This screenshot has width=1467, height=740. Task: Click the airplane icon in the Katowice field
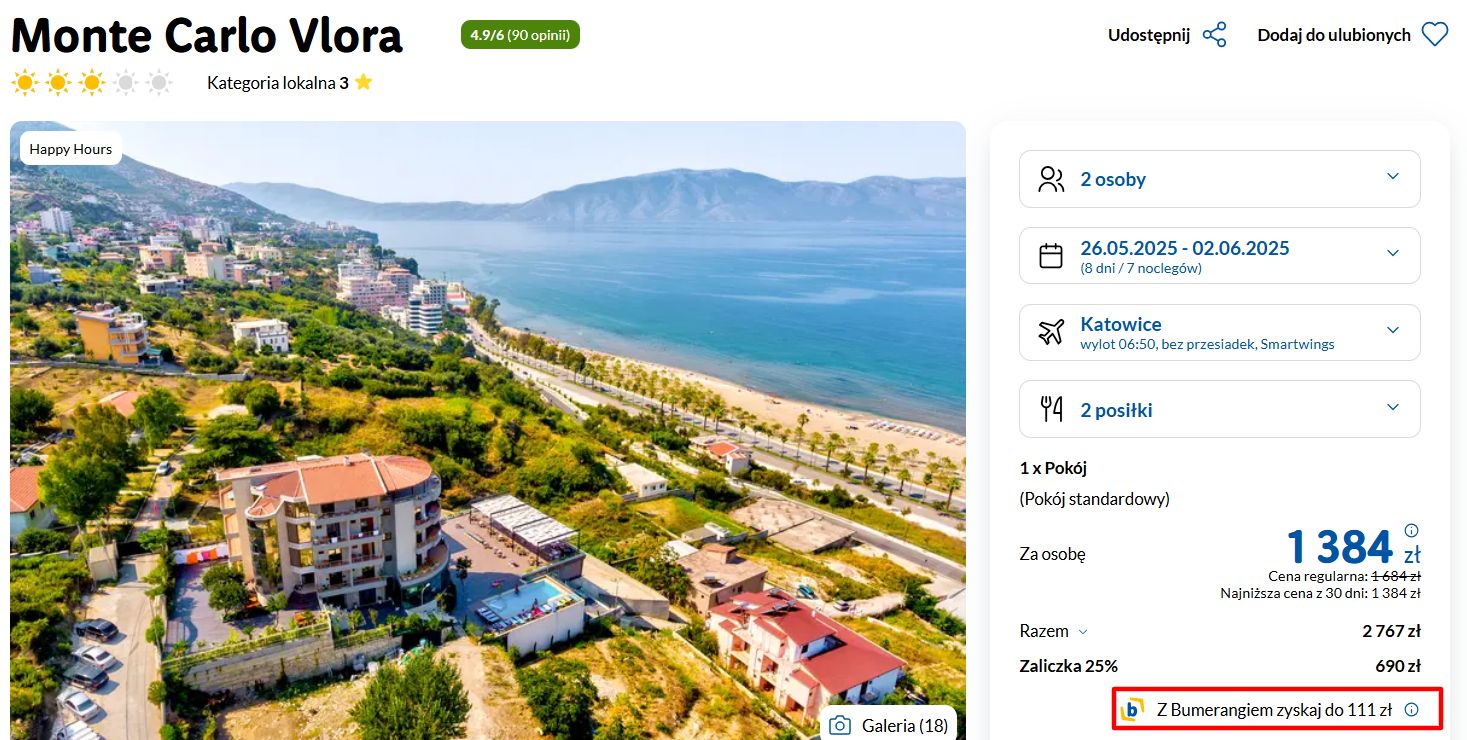pos(1051,332)
